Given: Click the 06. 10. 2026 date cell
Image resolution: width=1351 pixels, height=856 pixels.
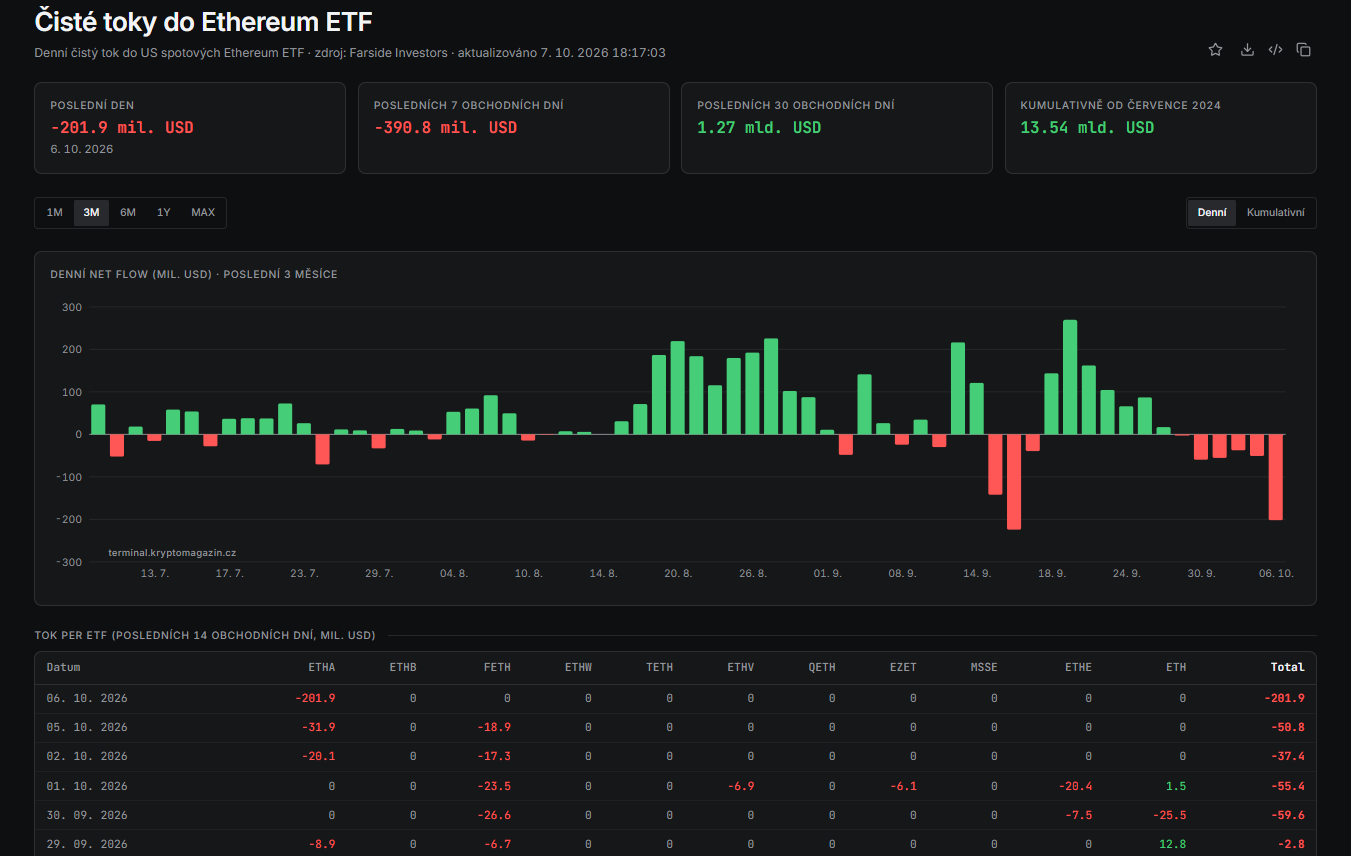Looking at the screenshot, I should tap(87, 698).
